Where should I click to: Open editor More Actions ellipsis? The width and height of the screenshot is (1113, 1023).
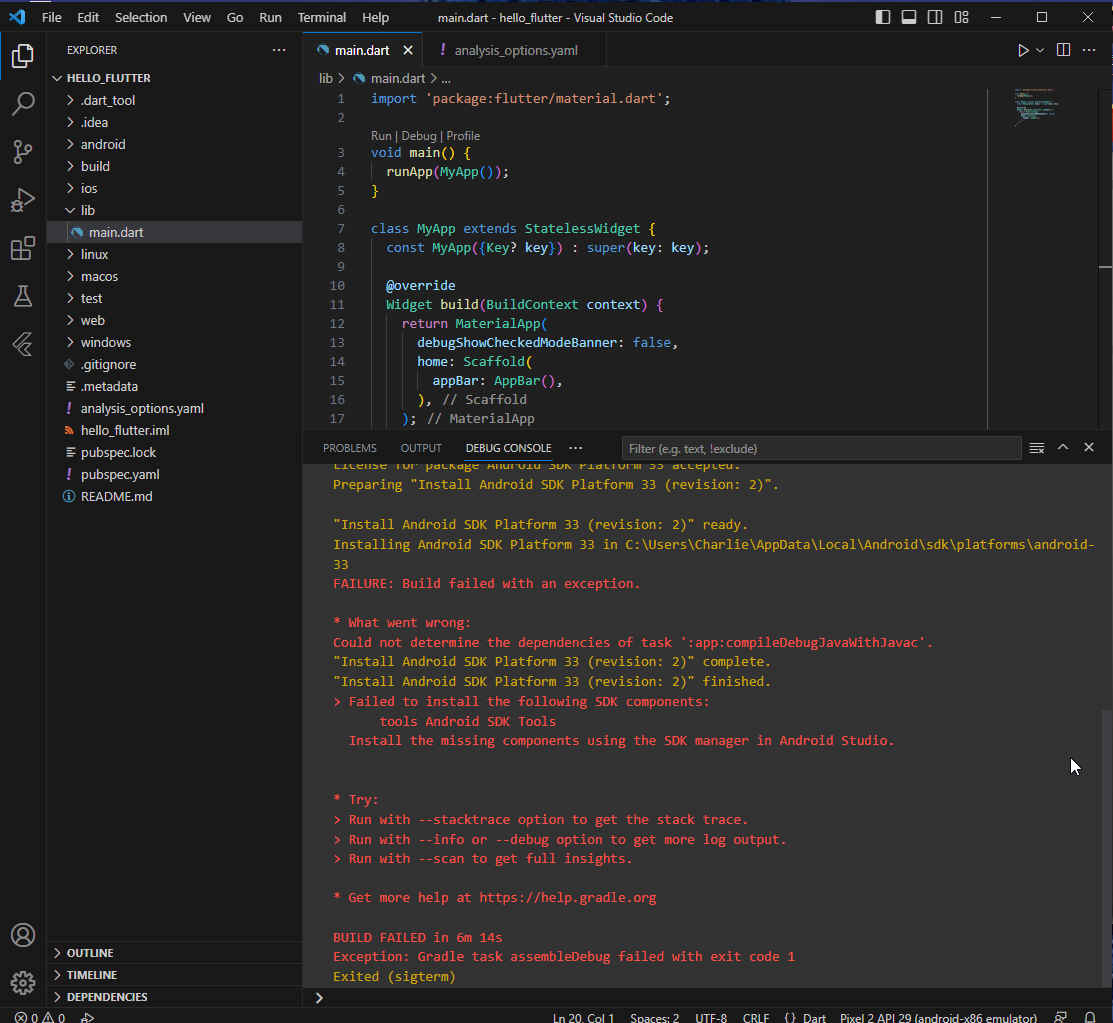pos(1089,50)
